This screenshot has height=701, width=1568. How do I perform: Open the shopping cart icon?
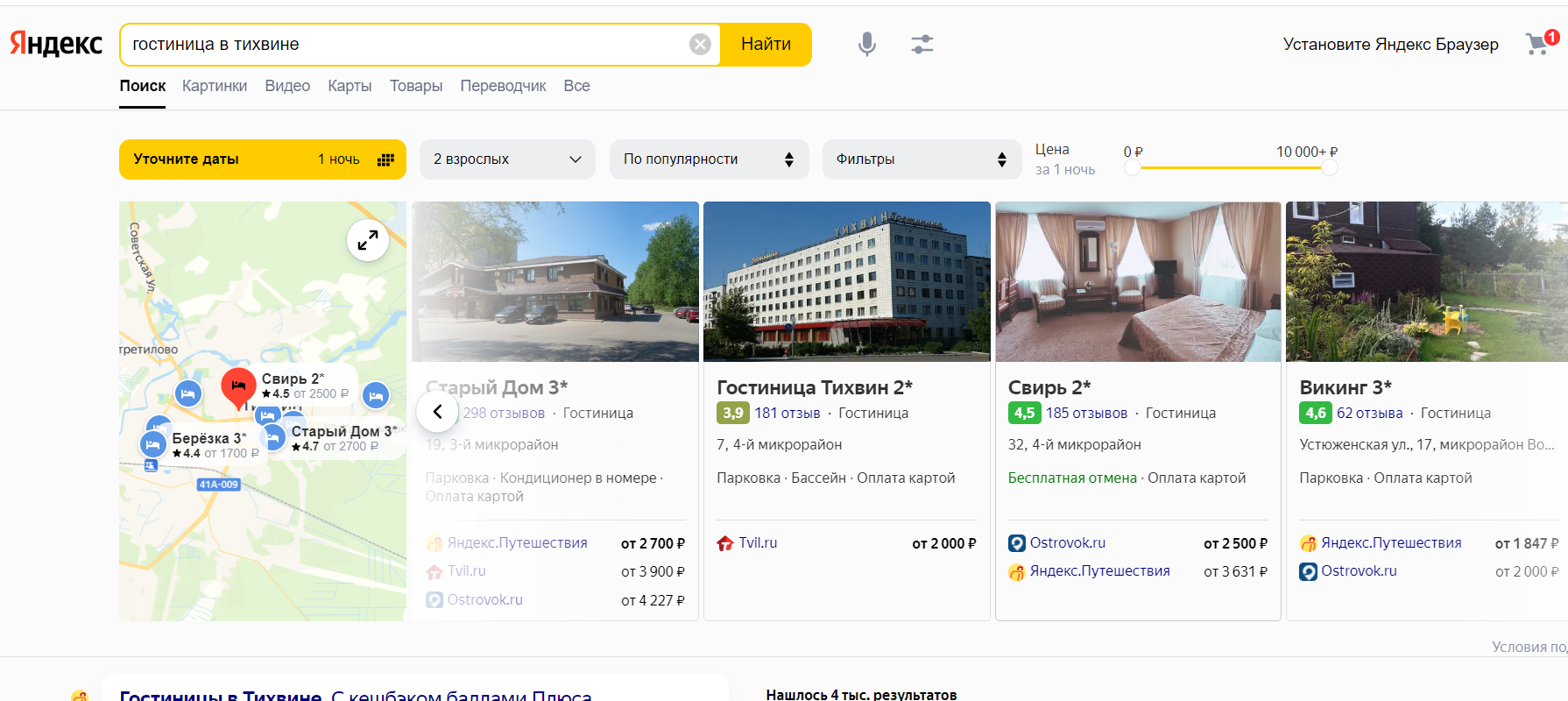1539,43
